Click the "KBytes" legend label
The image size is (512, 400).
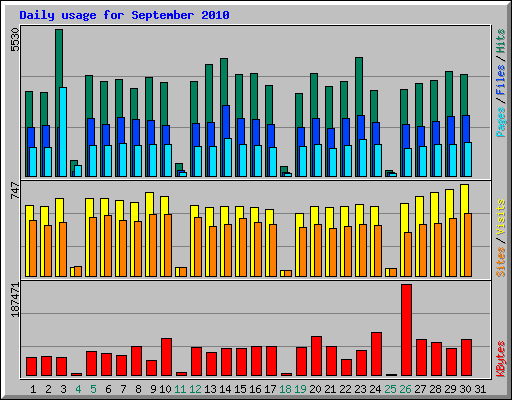coord(501,359)
